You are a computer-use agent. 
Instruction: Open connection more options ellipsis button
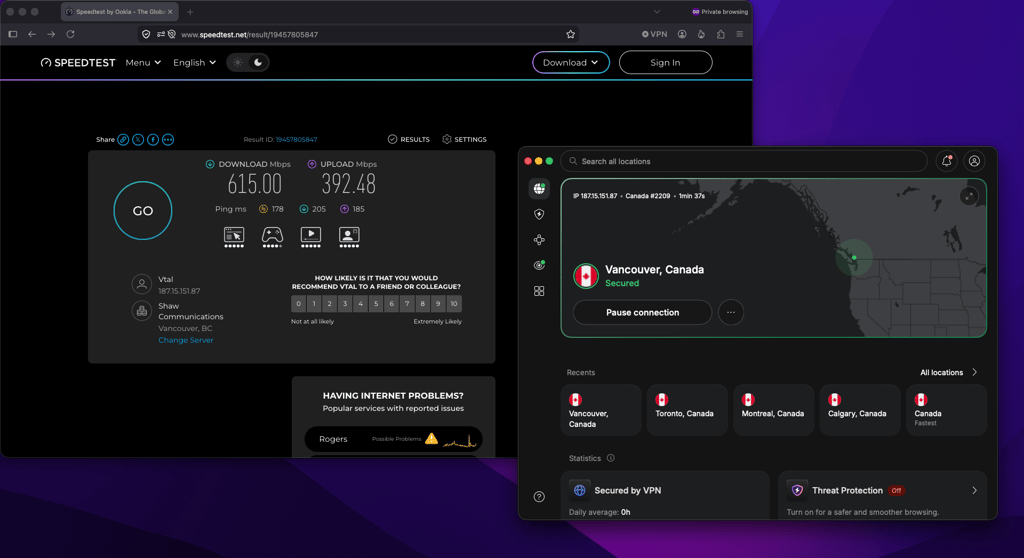[x=731, y=312]
